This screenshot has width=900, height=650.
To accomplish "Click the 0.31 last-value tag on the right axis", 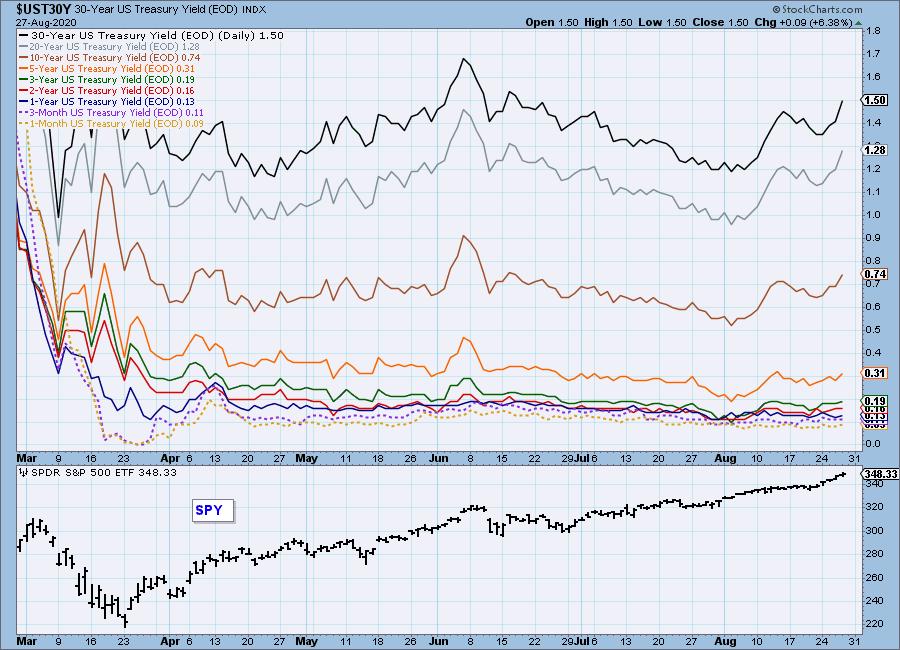I will [874, 373].
